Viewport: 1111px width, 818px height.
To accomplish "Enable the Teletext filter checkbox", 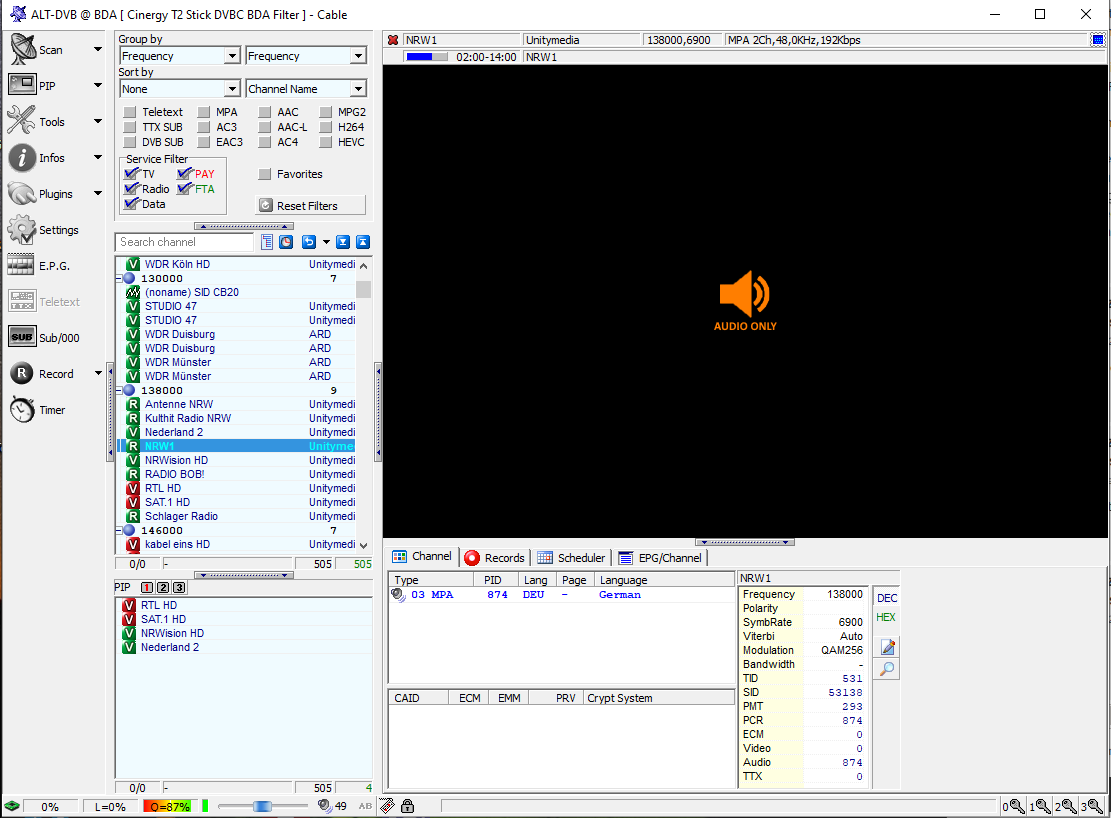I will point(130,113).
